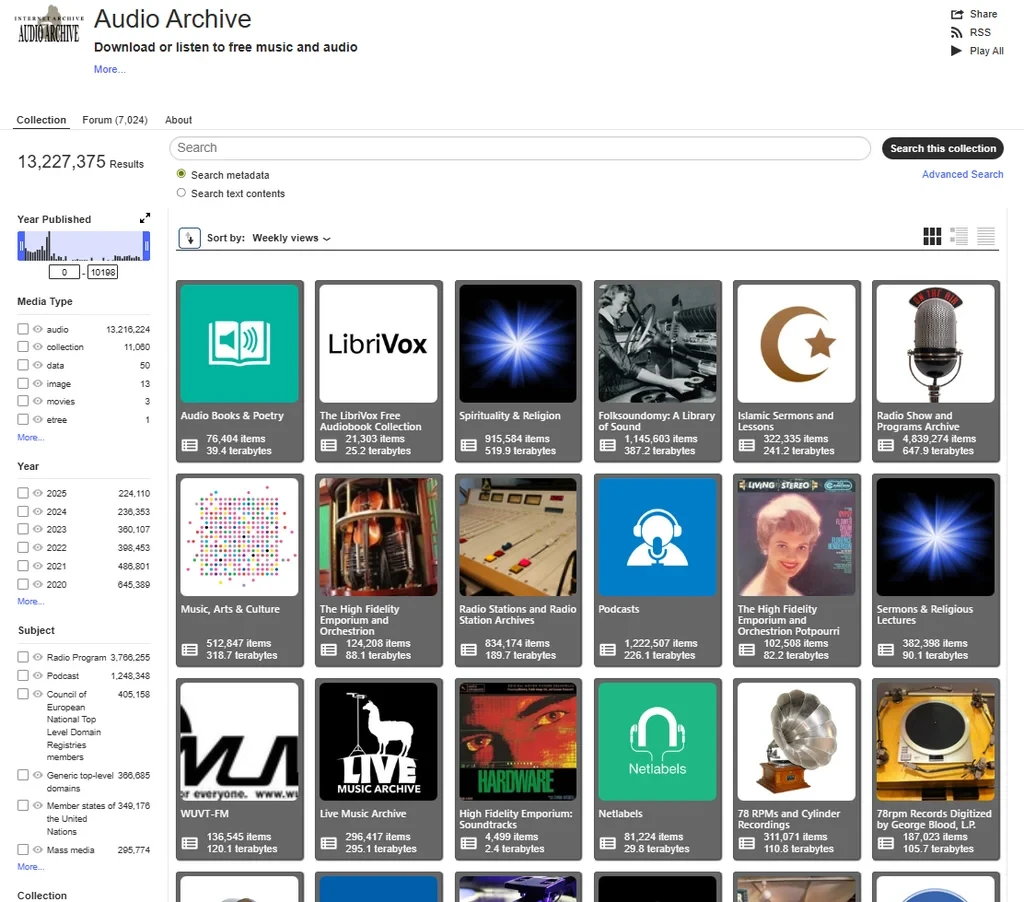Screen dimensions: 1024x902
Task: Expand More under Subject filter
Action: pos(30,867)
